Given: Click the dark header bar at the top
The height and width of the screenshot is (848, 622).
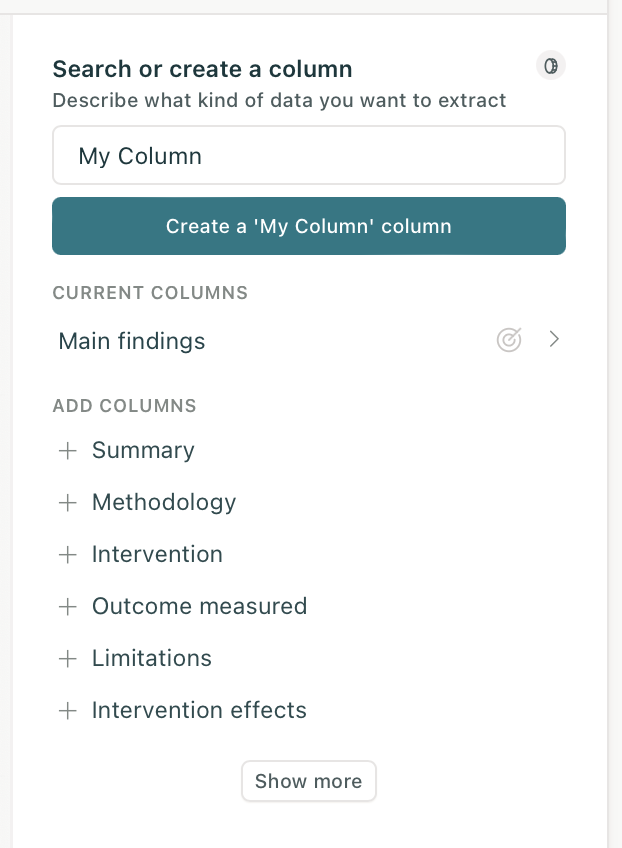Looking at the screenshot, I should tap(311, 4).
